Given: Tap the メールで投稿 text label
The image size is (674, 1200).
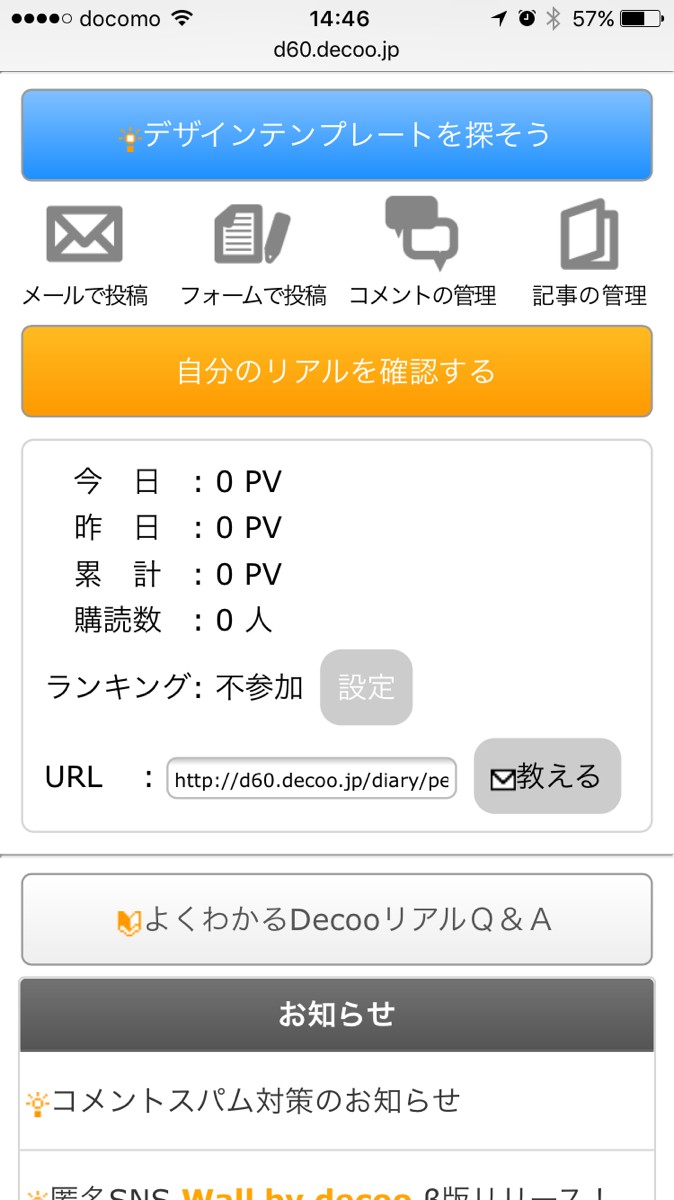Looking at the screenshot, I should 85,296.
